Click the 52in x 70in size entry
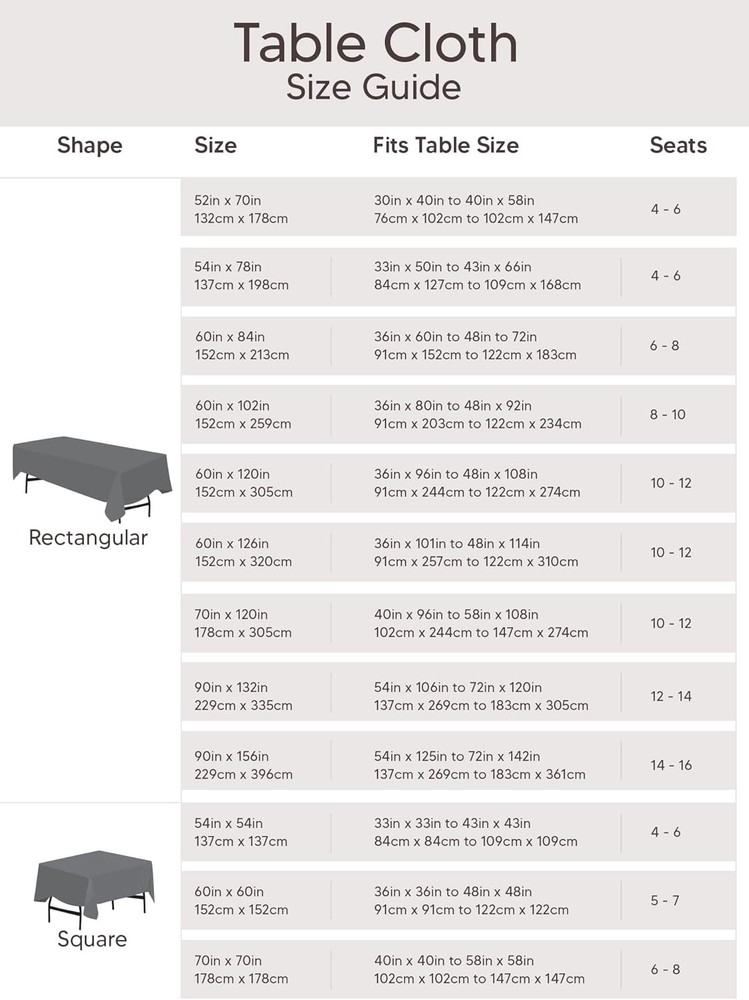The width and height of the screenshot is (749, 1000). pos(228,200)
